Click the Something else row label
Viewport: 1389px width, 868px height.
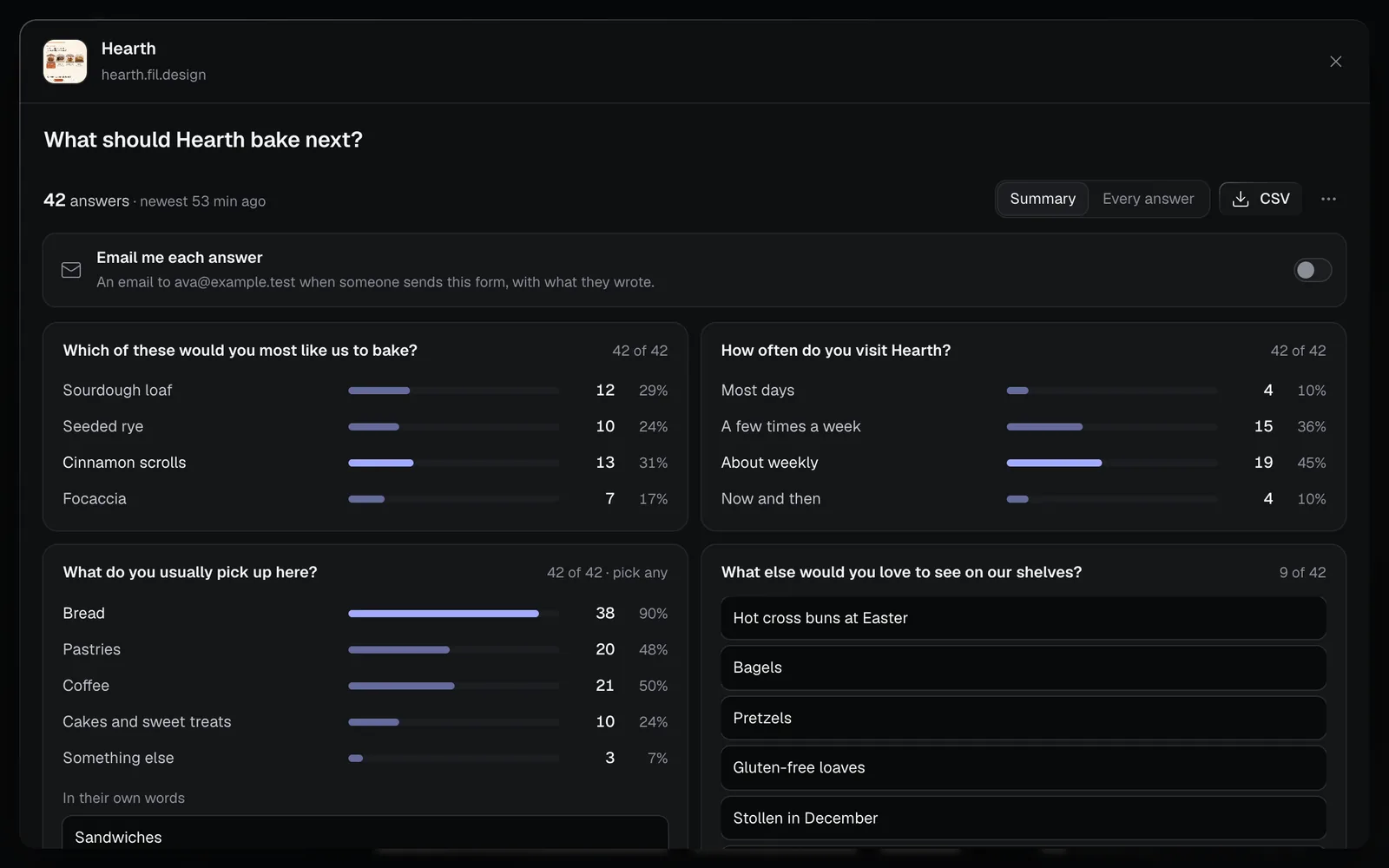[118, 758]
